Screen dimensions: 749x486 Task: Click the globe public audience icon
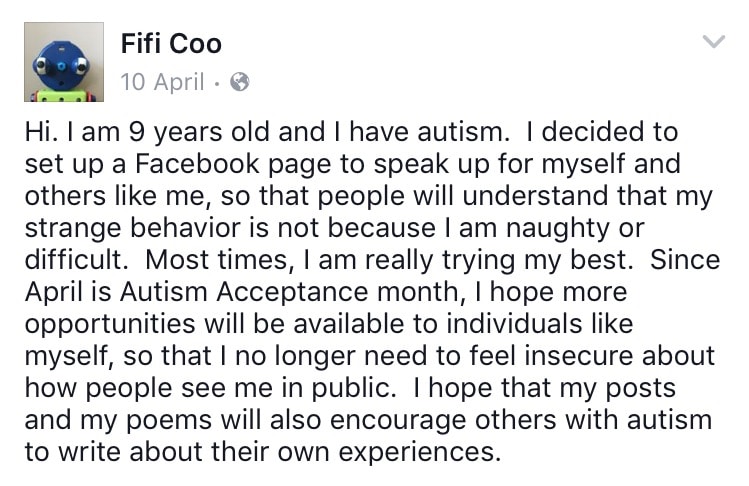[x=240, y=82]
